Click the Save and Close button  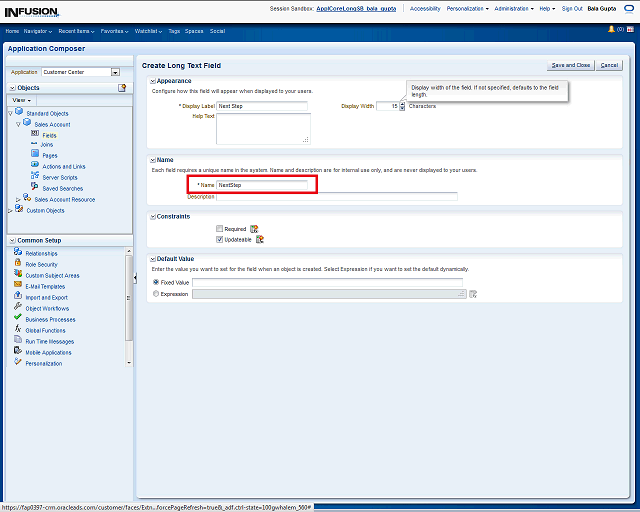[x=571, y=65]
